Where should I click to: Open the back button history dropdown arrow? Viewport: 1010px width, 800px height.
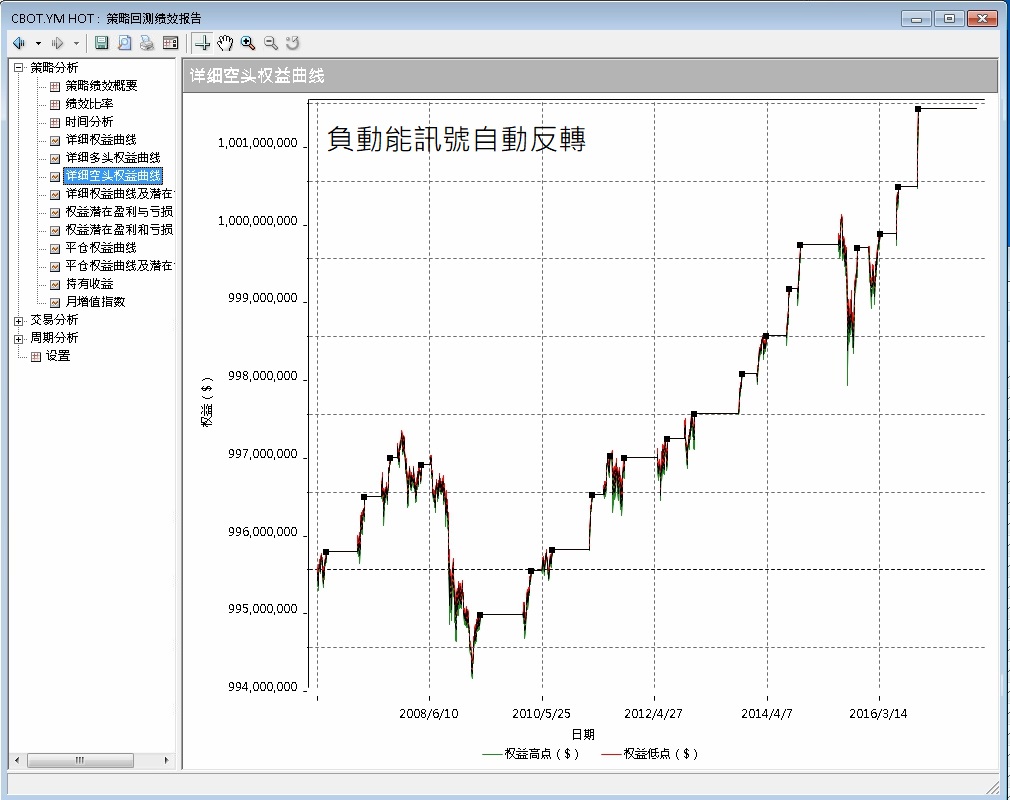[x=38, y=43]
